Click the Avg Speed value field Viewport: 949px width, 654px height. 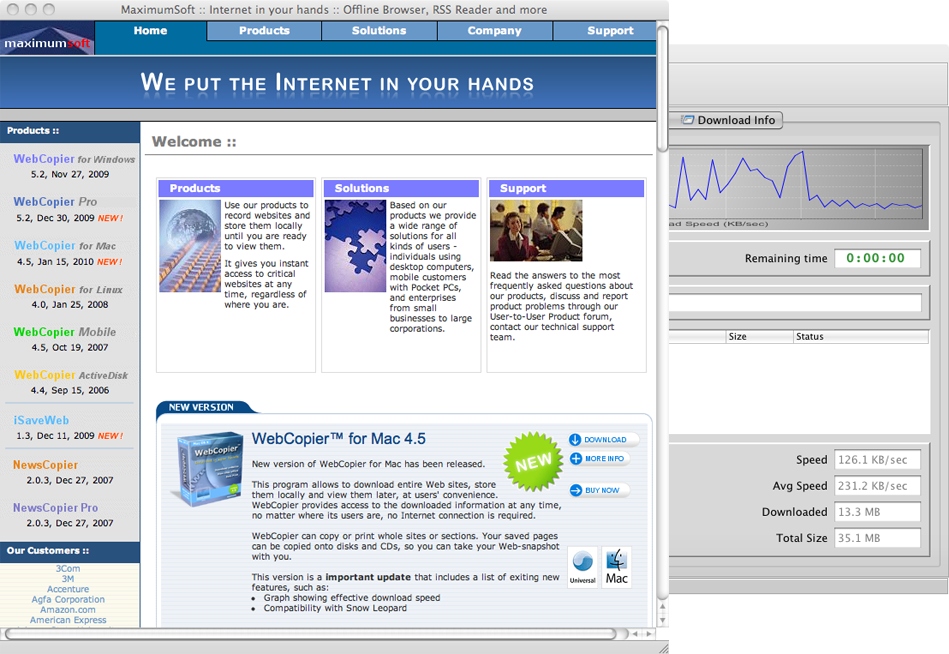tap(878, 486)
